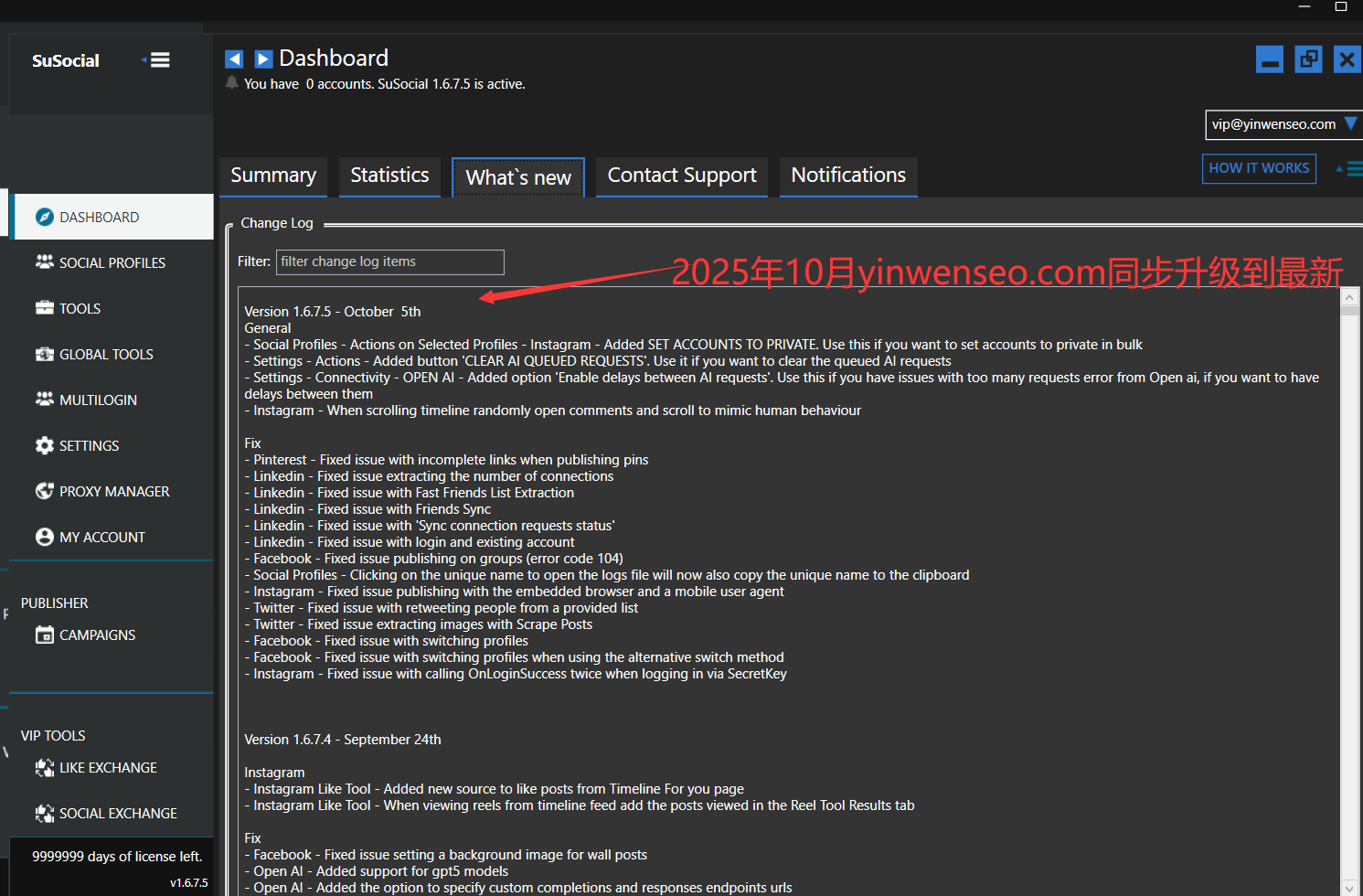Open Settings gear in sidebar
The width and height of the screenshot is (1363, 896).
click(x=89, y=445)
